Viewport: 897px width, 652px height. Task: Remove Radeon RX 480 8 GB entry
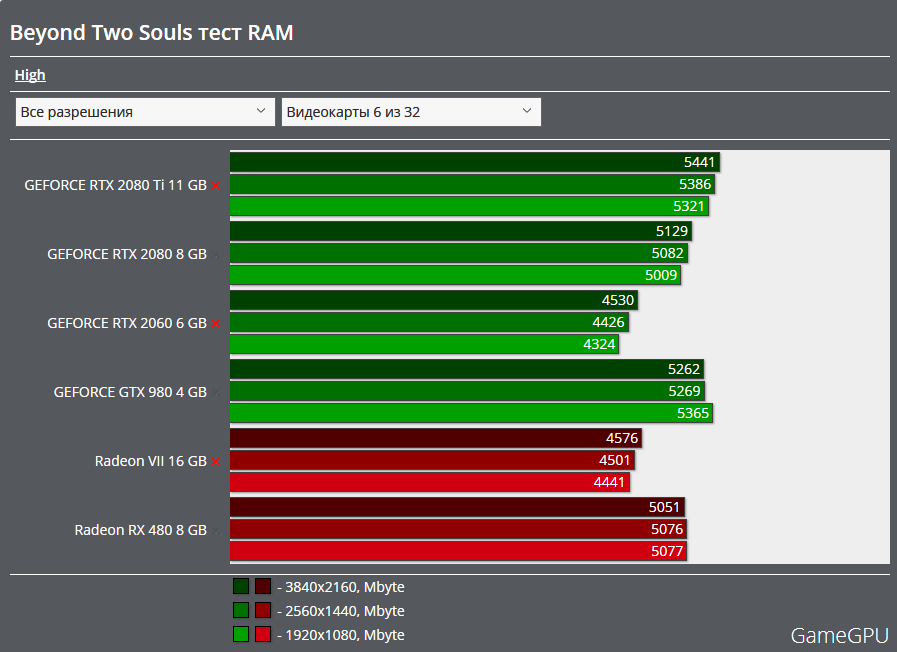(x=215, y=531)
